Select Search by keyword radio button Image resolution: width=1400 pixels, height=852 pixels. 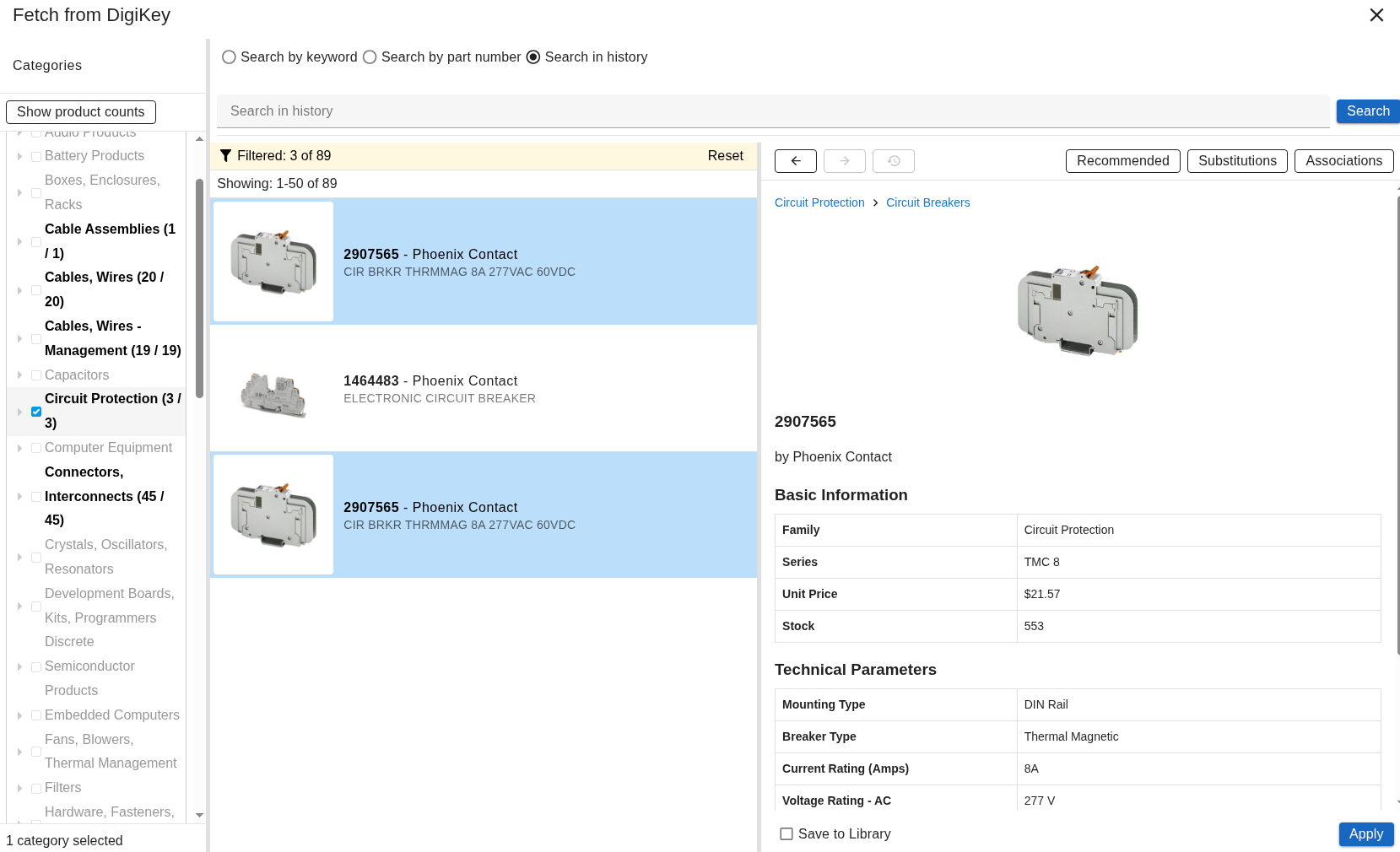point(229,57)
